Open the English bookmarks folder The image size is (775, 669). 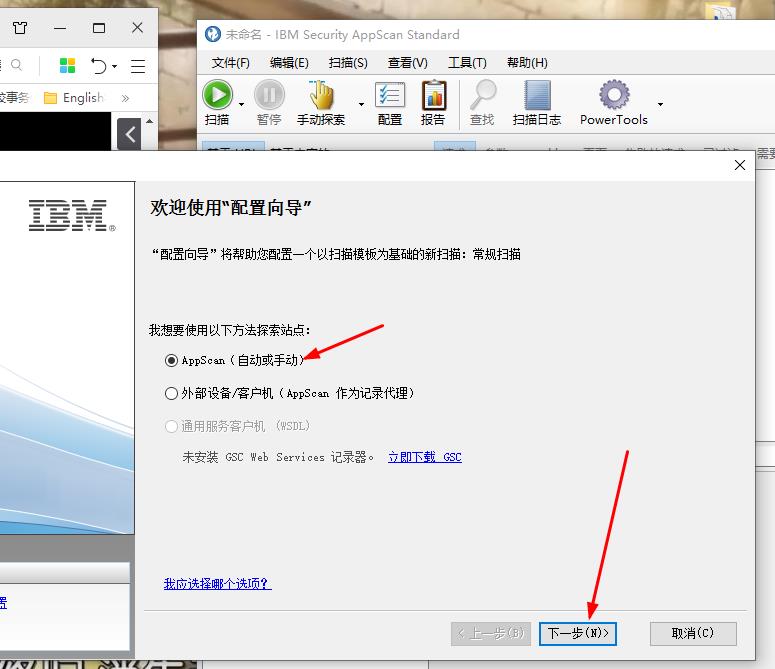pos(74,98)
